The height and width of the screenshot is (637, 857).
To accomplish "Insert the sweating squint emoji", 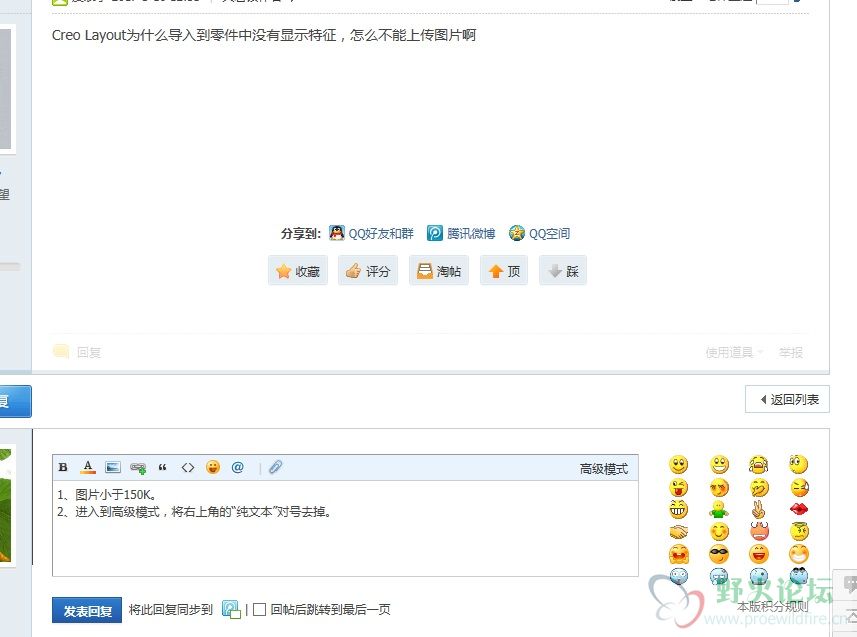I will point(799,487).
